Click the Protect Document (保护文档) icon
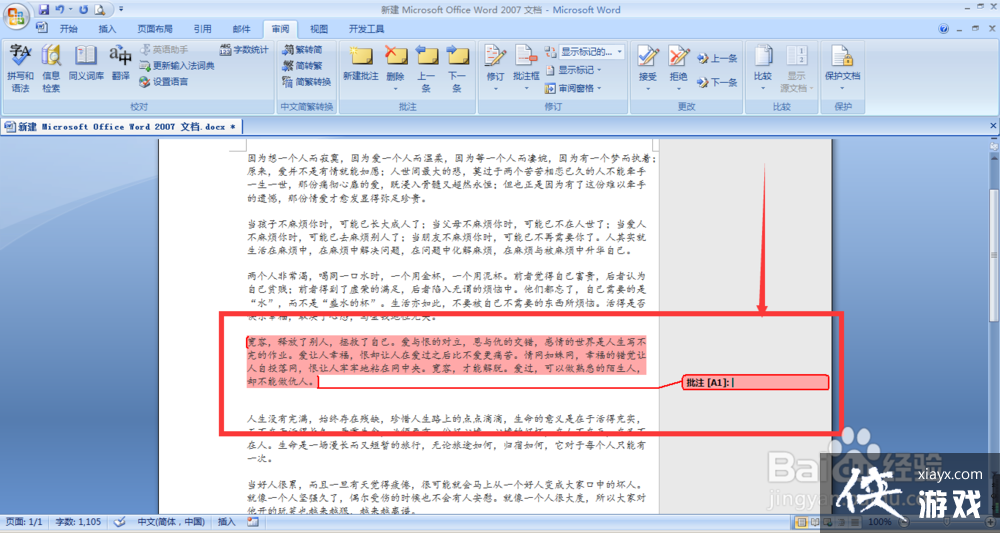Viewport: 1000px width, 533px height. (842, 66)
